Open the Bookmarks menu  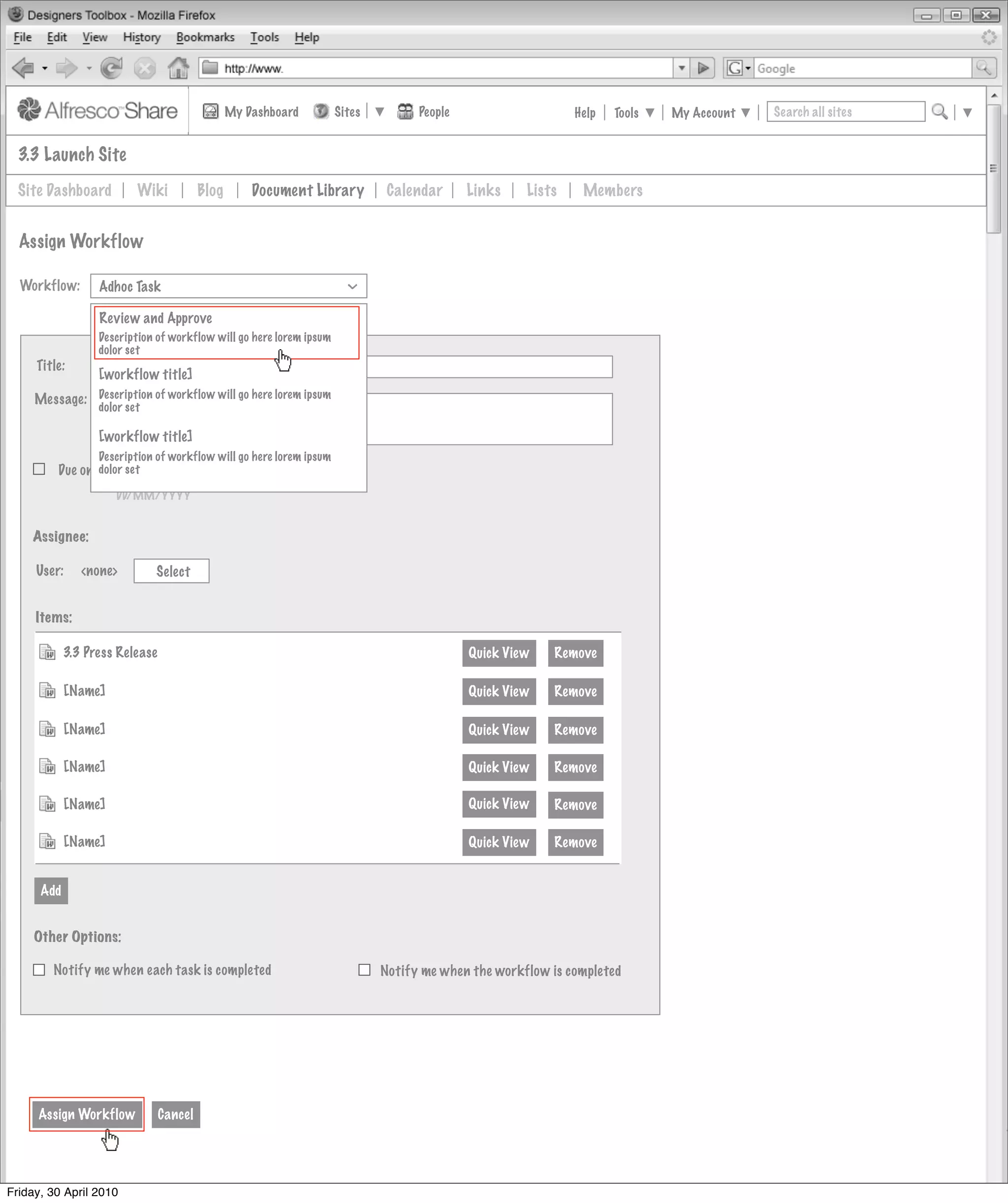(205, 37)
